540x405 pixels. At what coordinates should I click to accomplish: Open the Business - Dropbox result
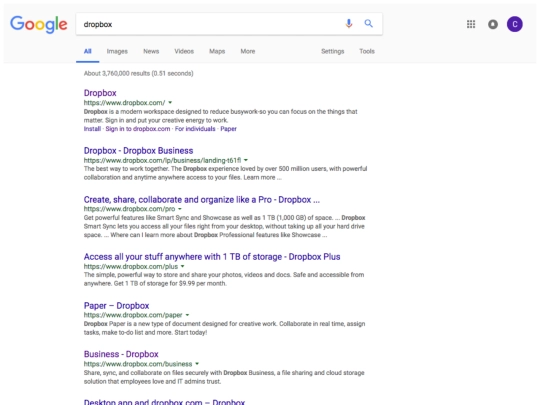pyautogui.click(x=121, y=354)
